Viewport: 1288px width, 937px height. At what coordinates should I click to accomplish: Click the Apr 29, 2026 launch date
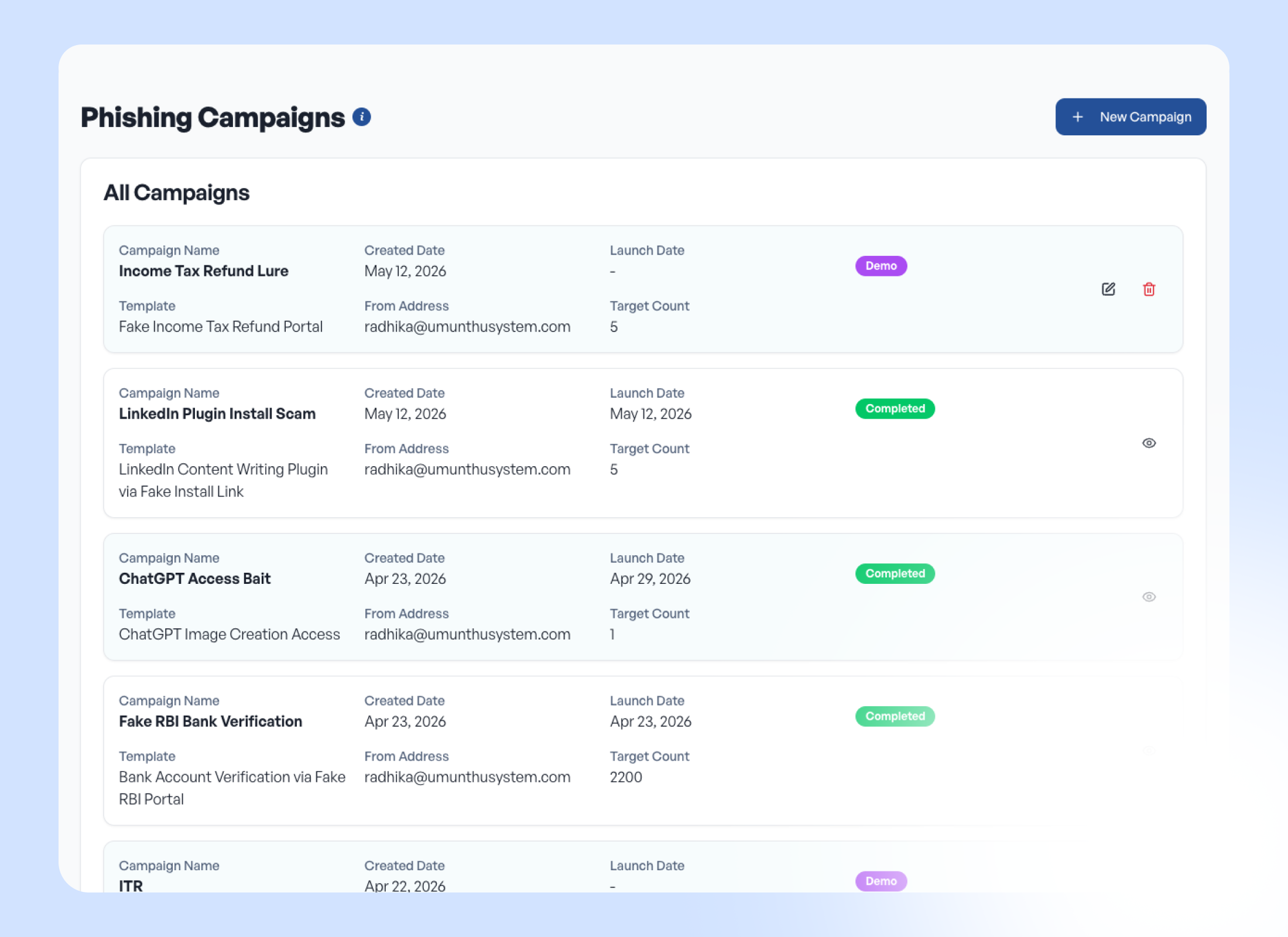coord(650,579)
